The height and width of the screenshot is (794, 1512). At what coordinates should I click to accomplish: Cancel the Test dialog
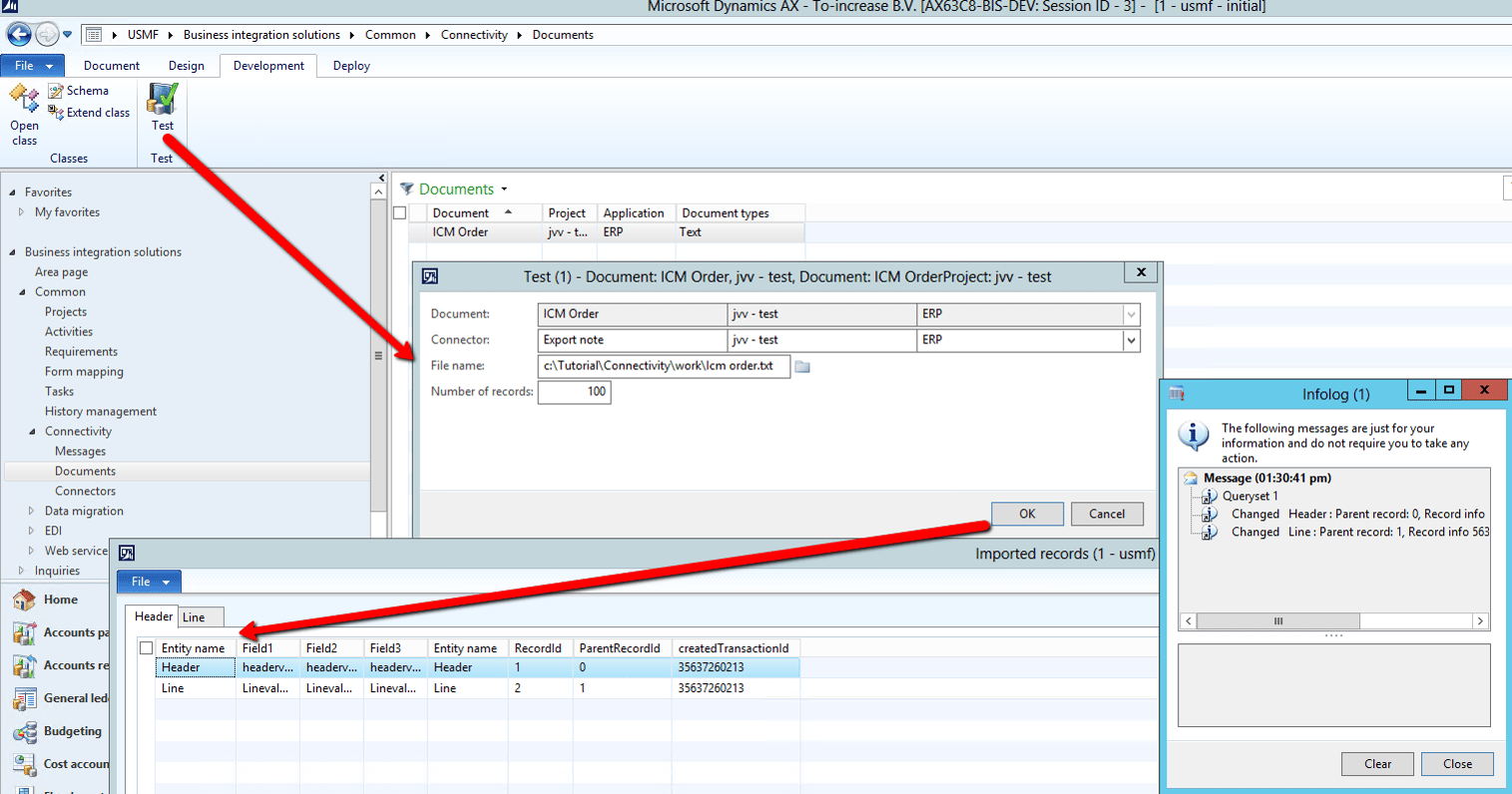[x=1107, y=514]
